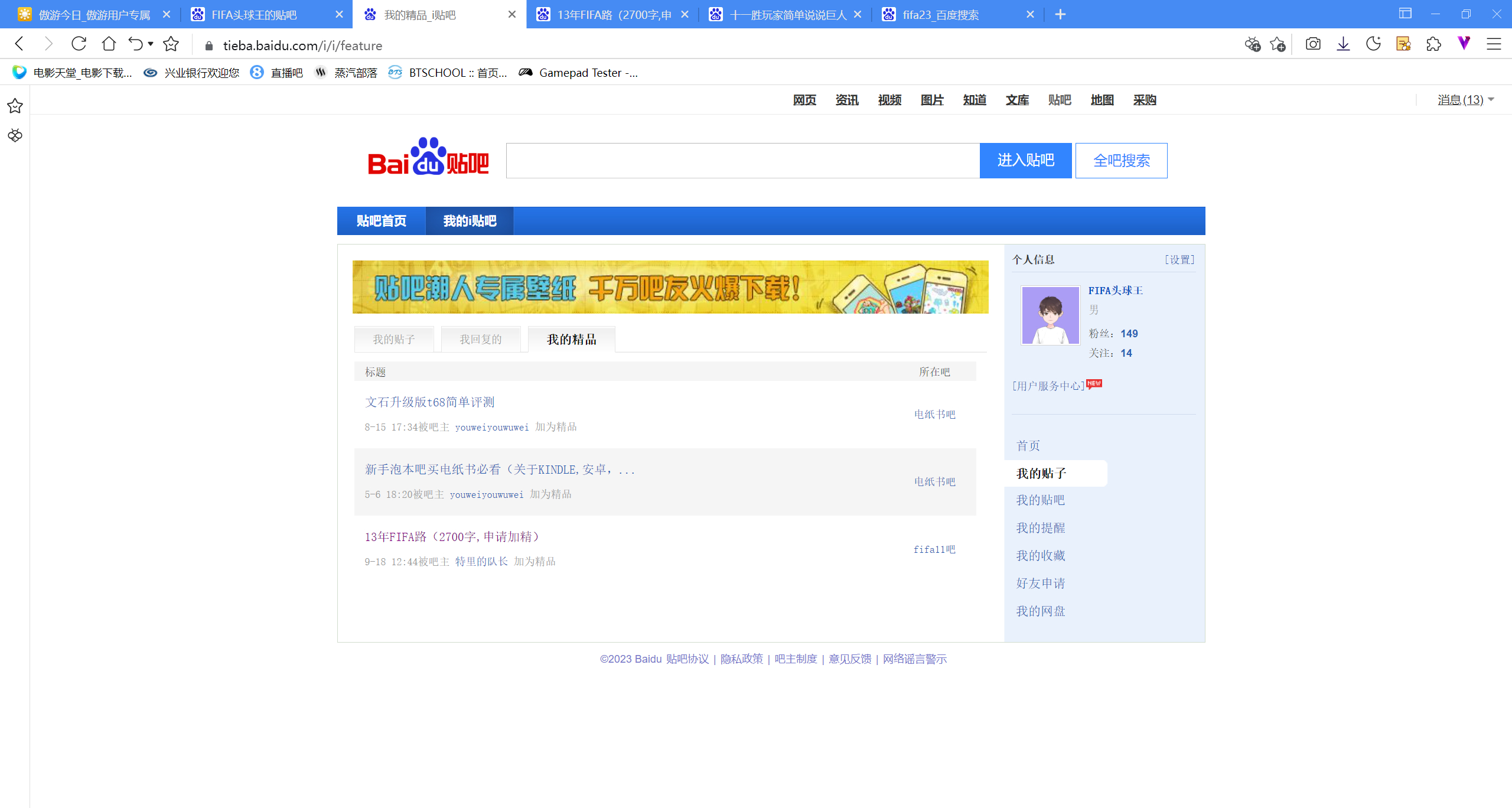Click the user avatar thumbnail
This screenshot has height=808, width=1512.
[x=1050, y=315]
